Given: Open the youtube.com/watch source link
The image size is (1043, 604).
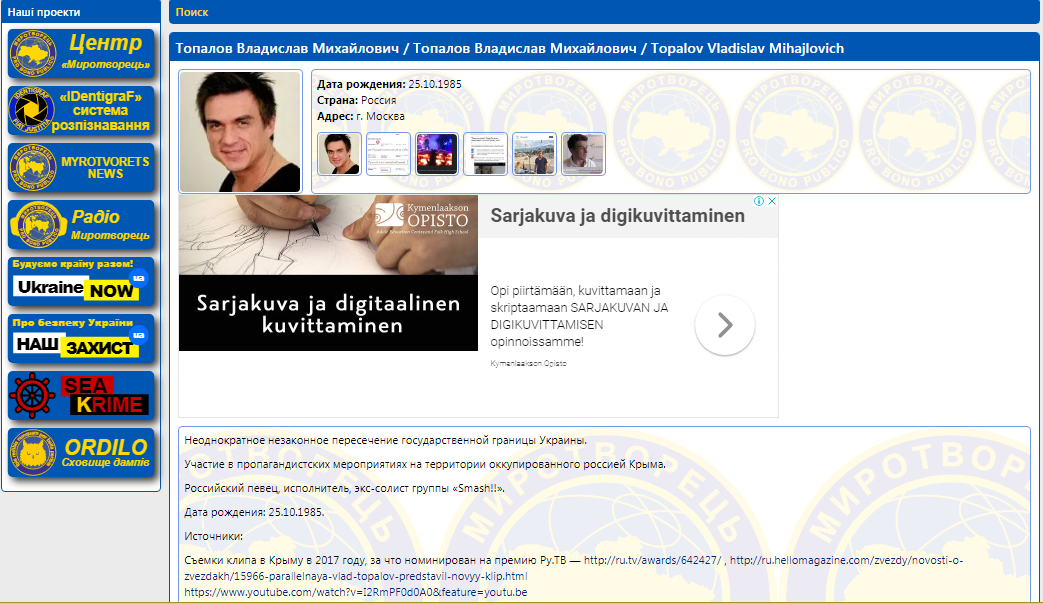Looking at the screenshot, I should (356, 592).
